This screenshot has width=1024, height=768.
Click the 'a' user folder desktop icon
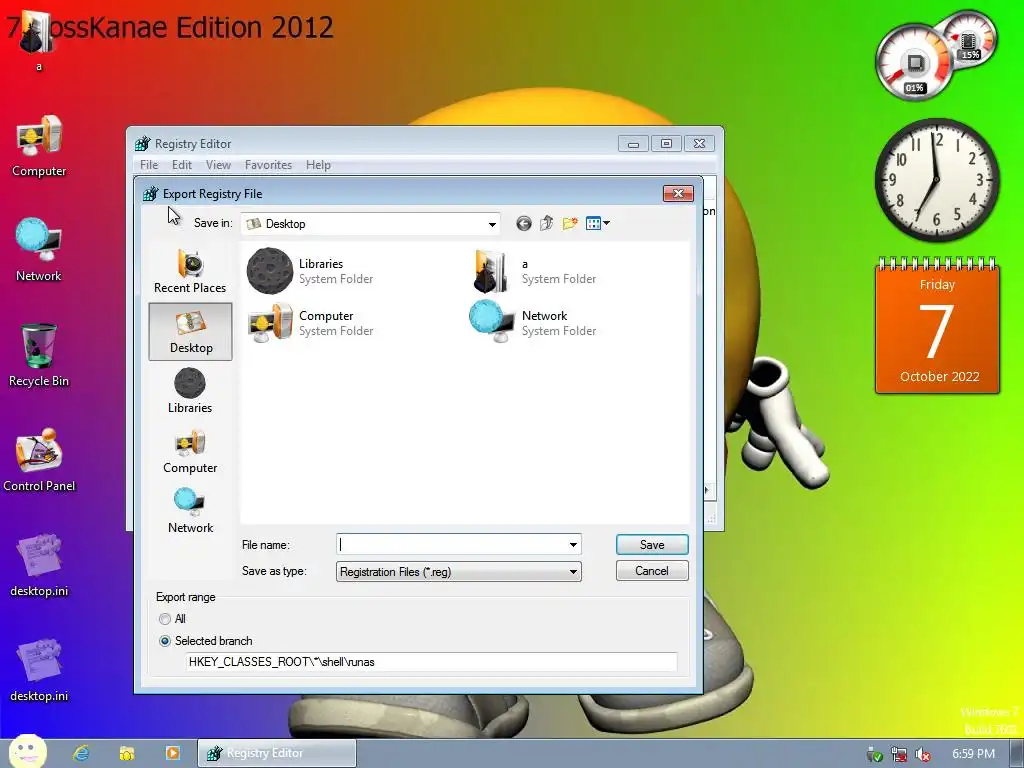pos(37,40)
